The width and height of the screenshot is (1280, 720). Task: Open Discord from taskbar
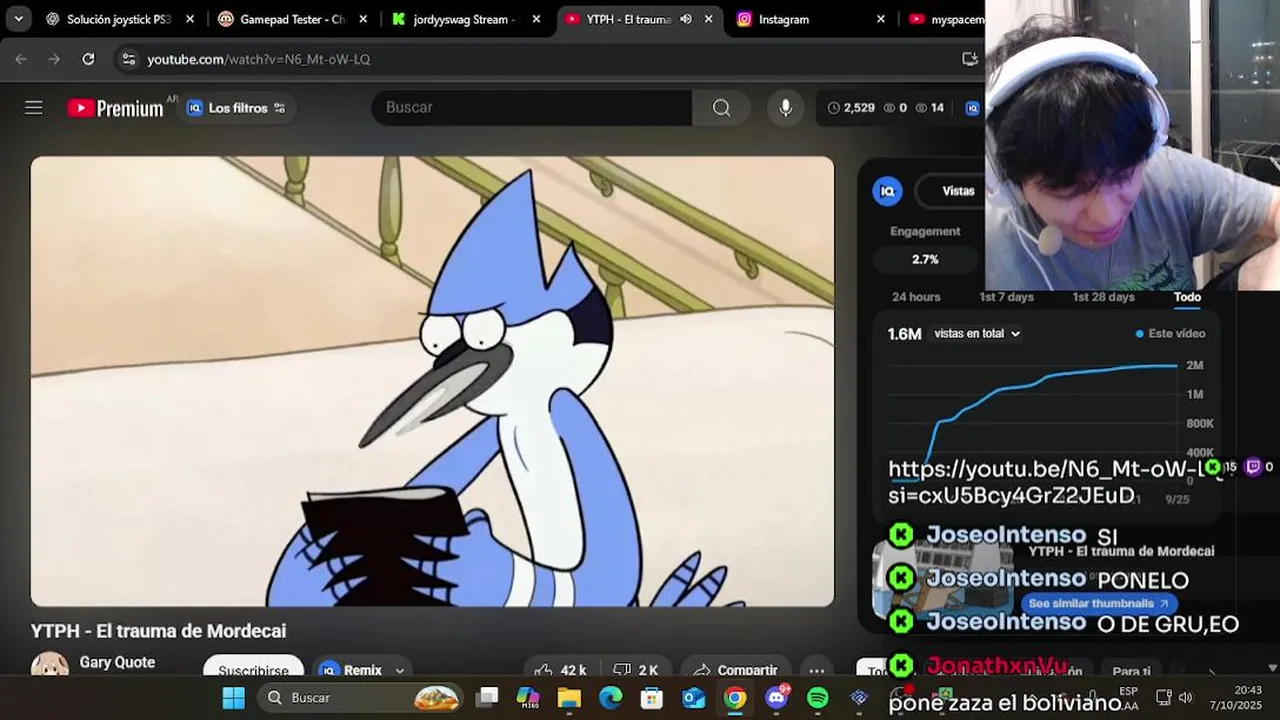777,698
